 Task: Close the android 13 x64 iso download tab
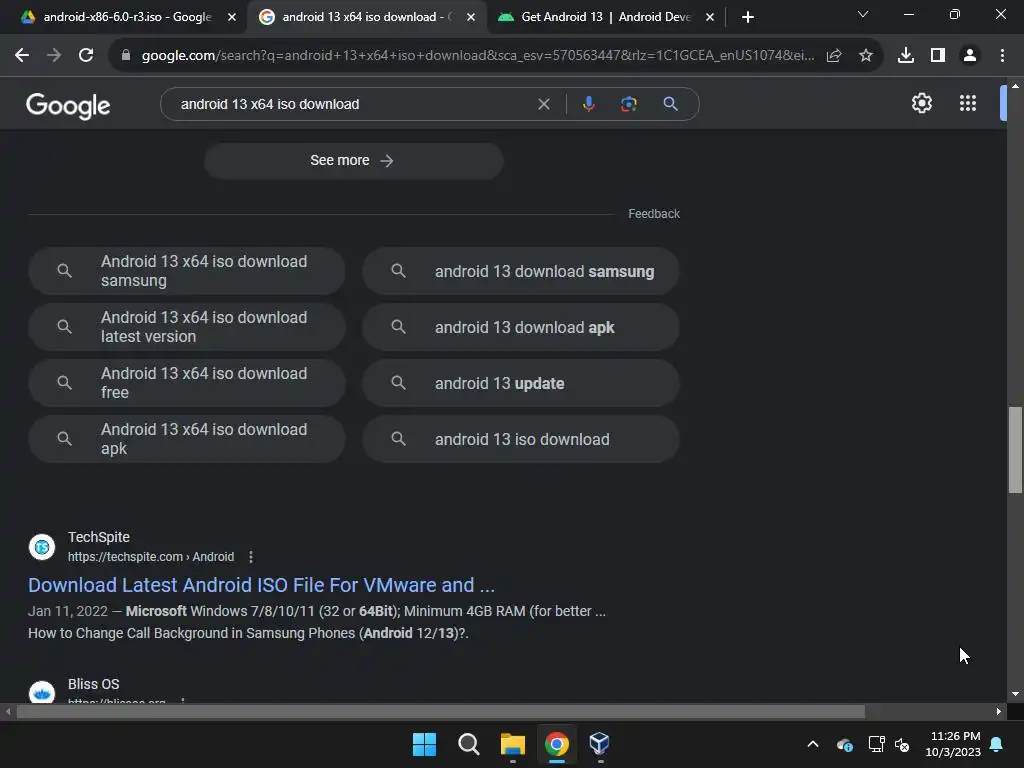(471, 17)
